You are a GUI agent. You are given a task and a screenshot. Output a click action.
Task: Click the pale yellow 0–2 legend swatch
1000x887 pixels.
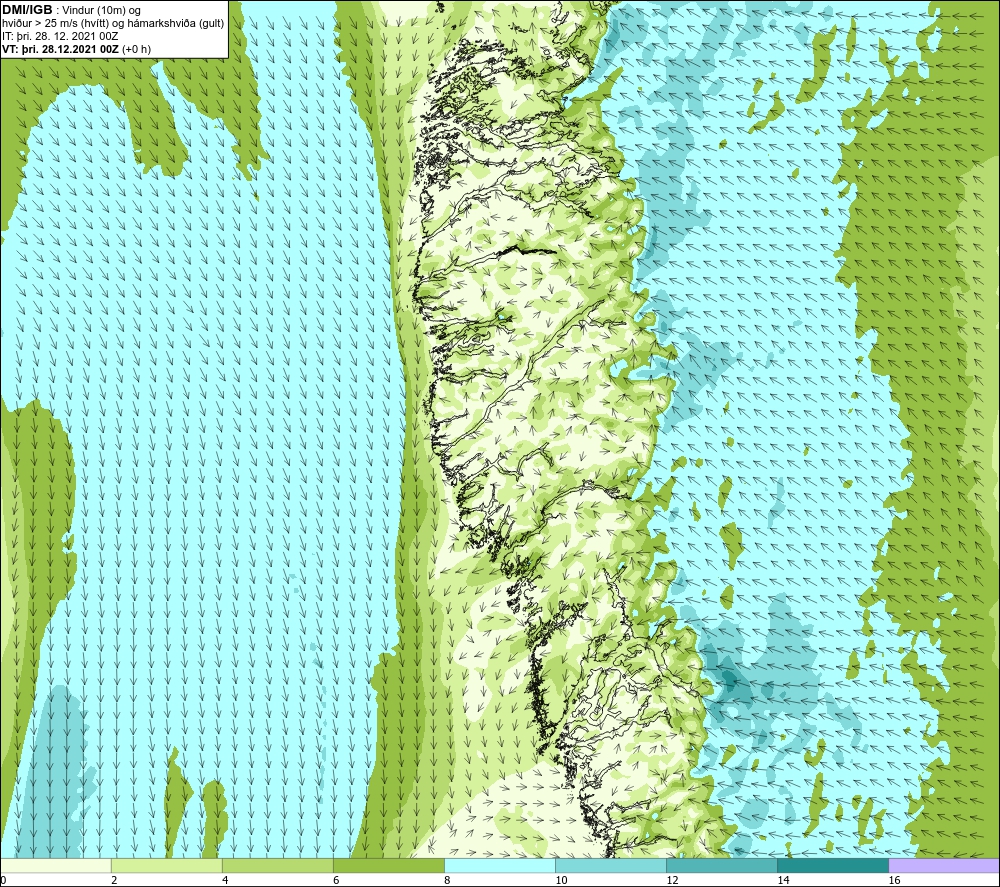click(x=55, y=865)
